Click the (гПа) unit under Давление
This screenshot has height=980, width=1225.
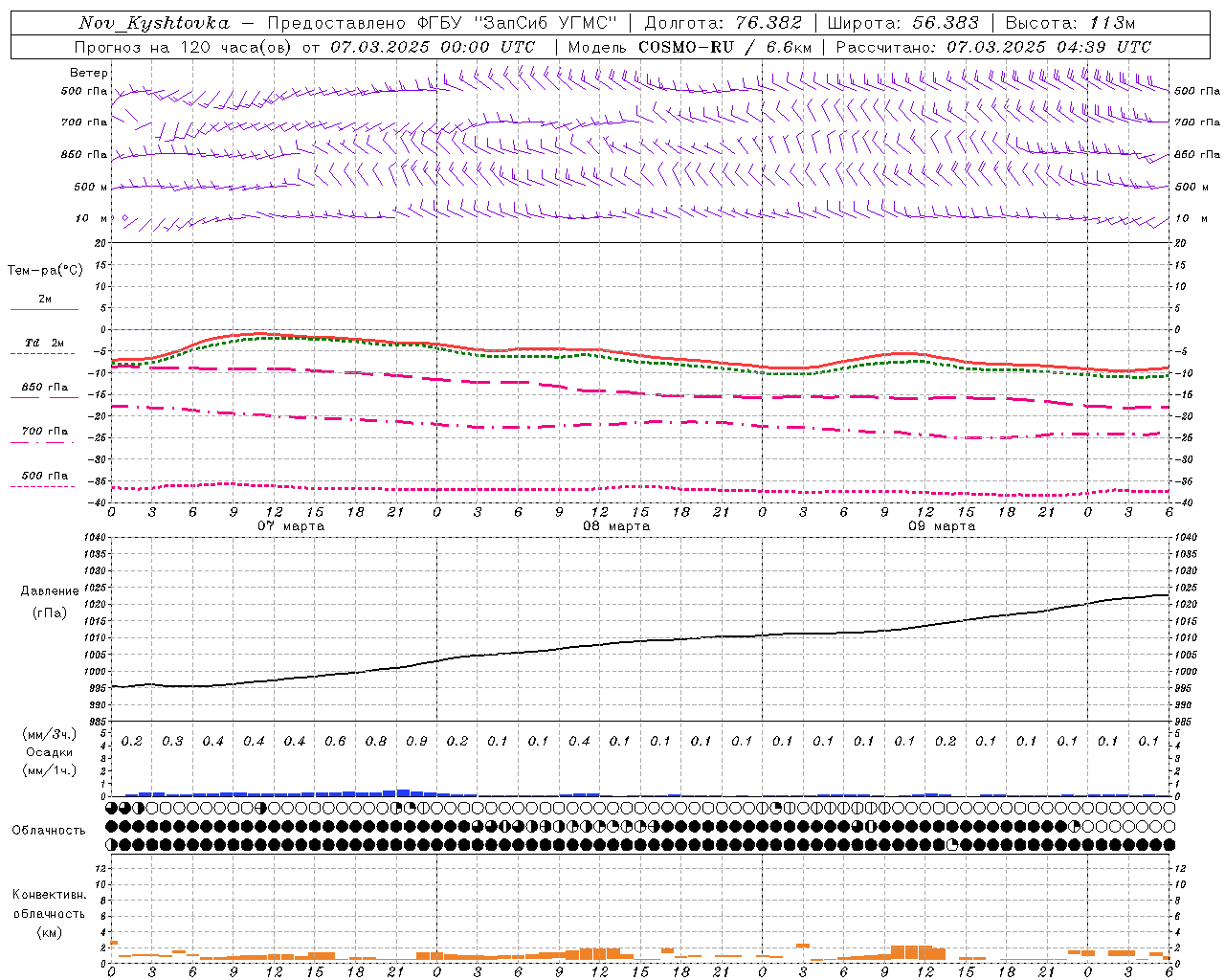[49, 612]
